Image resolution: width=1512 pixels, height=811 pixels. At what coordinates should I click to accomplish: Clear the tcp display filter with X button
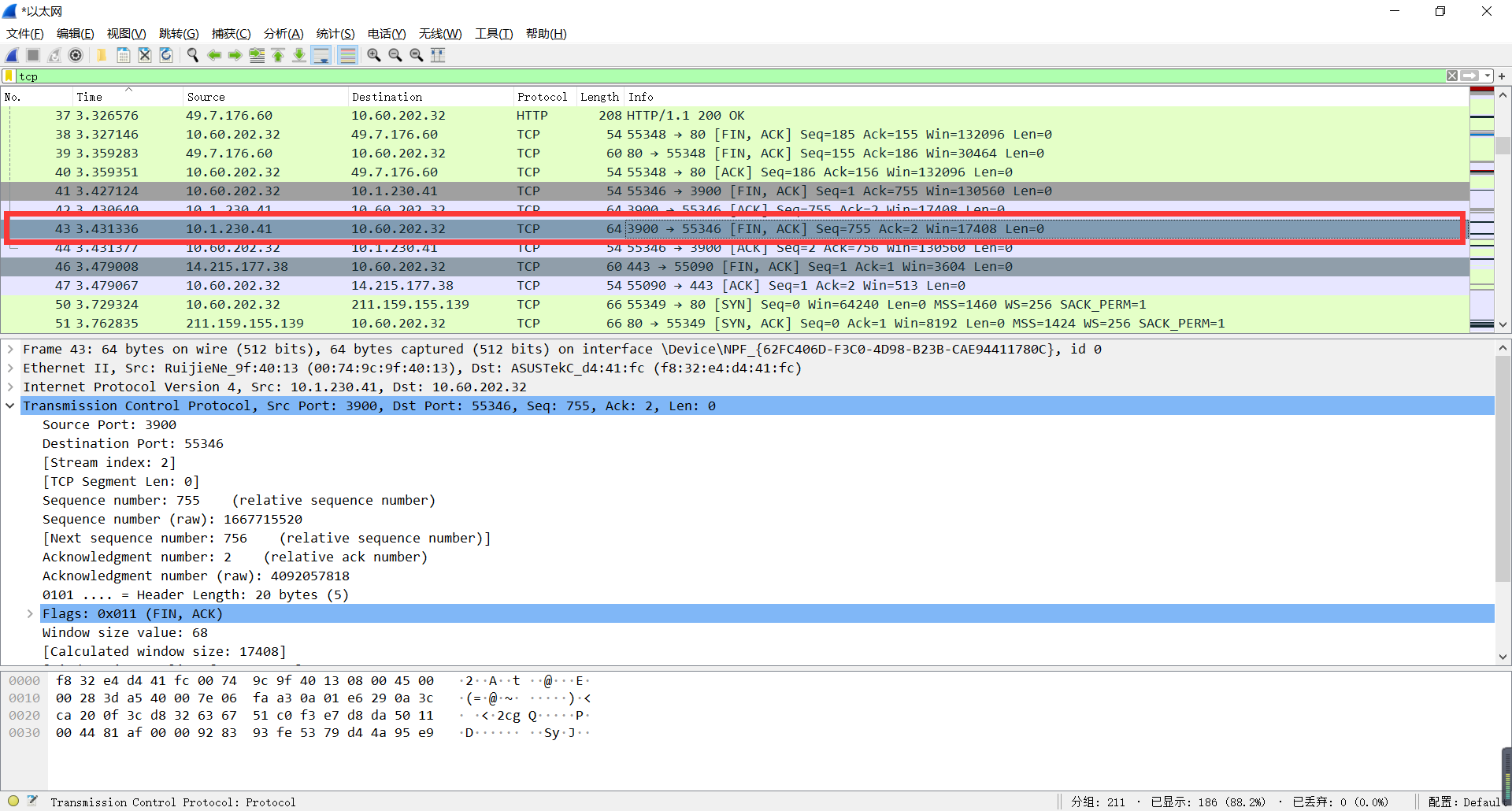(x=1452, y=76)
